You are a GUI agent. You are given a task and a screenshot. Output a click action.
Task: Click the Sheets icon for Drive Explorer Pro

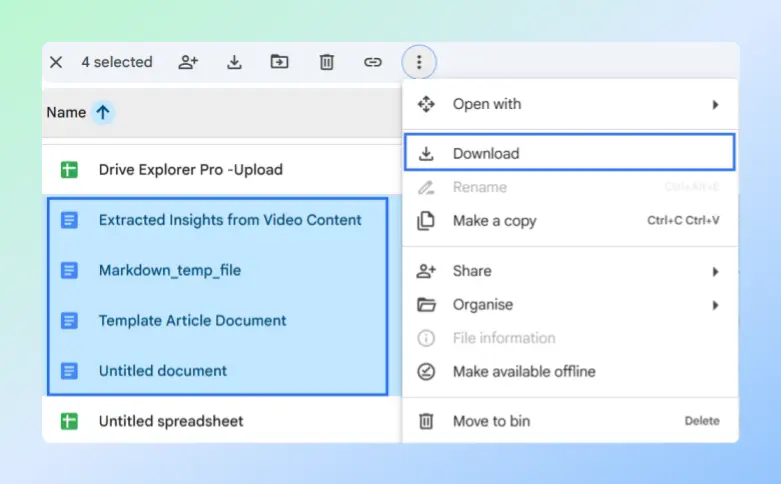(69, 170)
